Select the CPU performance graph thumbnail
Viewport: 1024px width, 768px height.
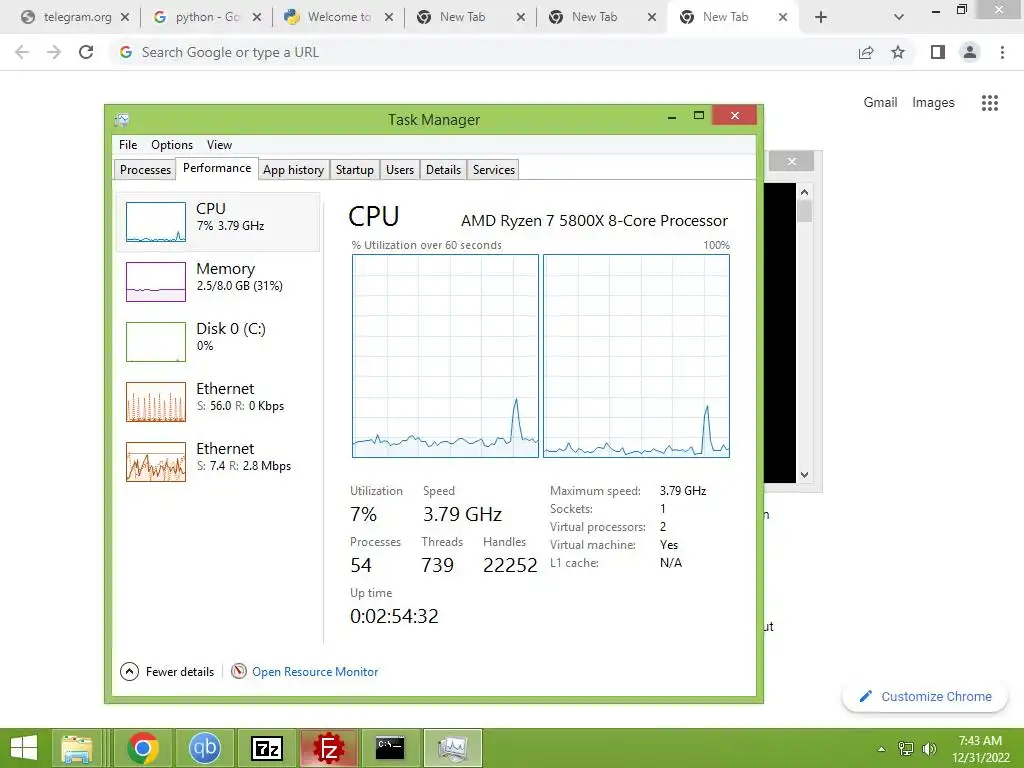point(155,222)
